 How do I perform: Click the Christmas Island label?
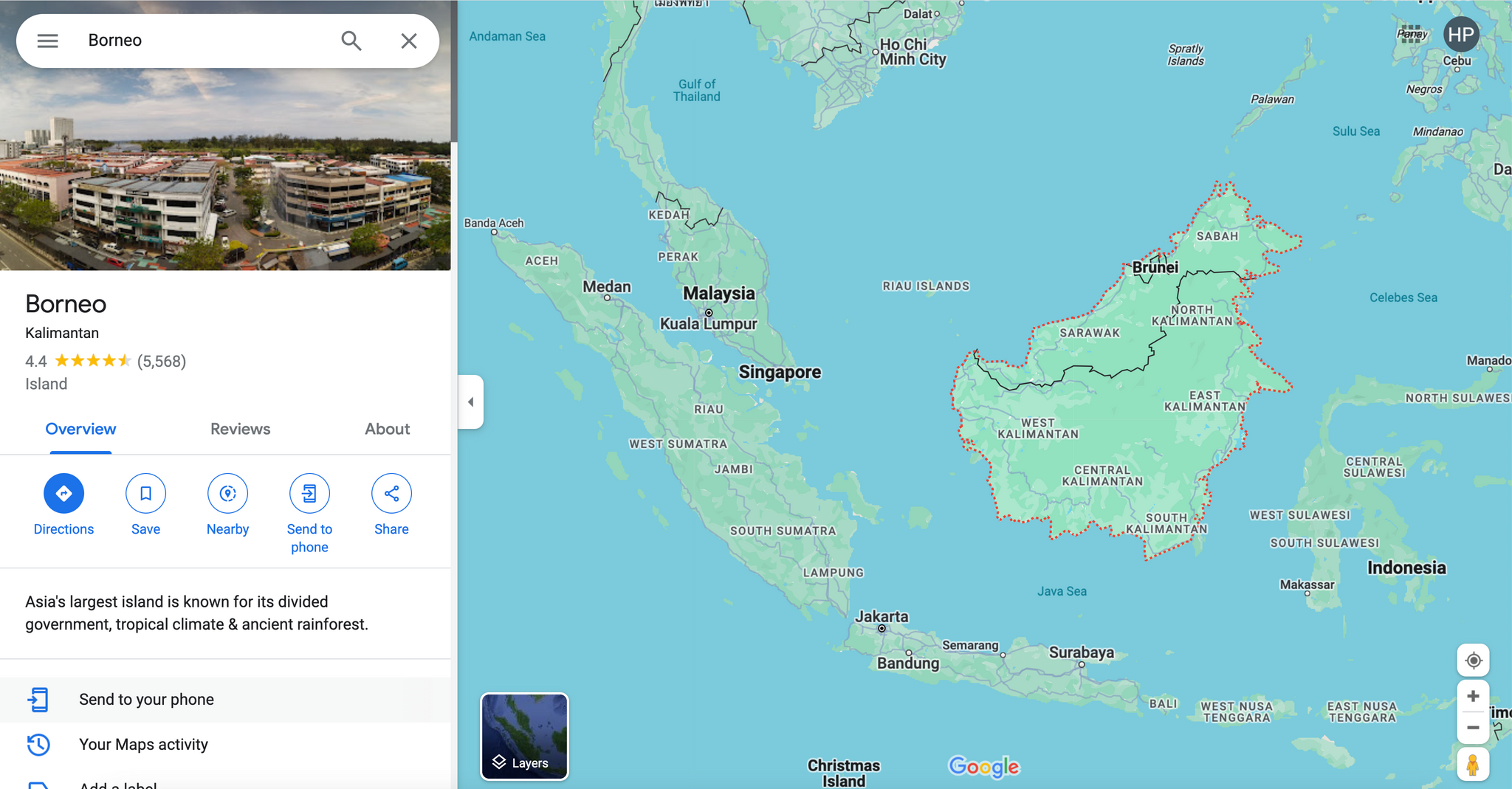tap(844, 773)
